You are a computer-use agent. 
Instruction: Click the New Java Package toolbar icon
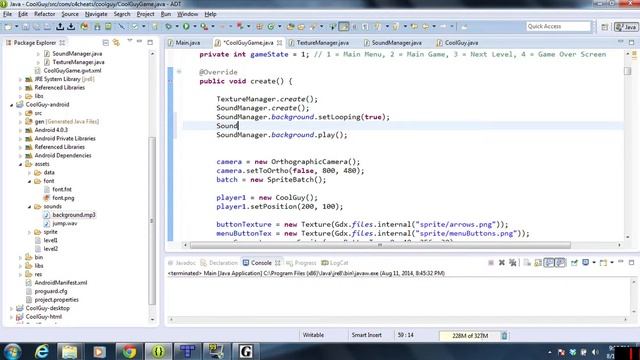[259, 27]
